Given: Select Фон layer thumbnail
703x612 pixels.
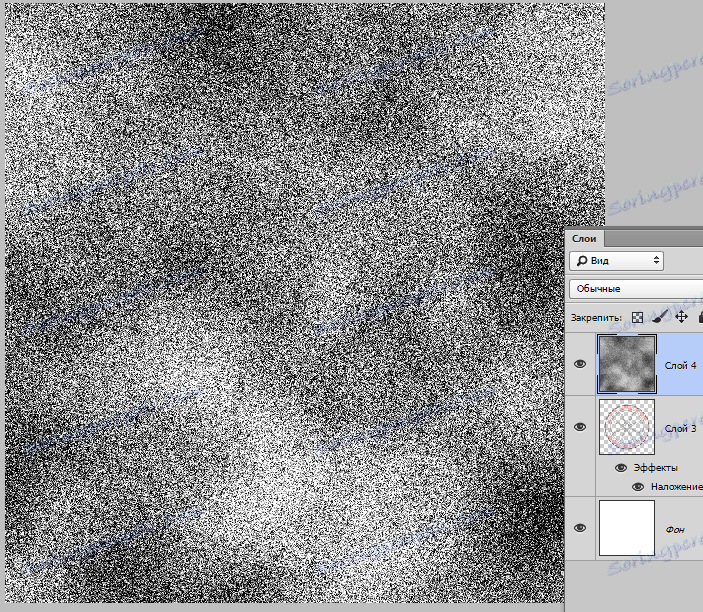Looking at the screenshot, I should click(627, 528).
